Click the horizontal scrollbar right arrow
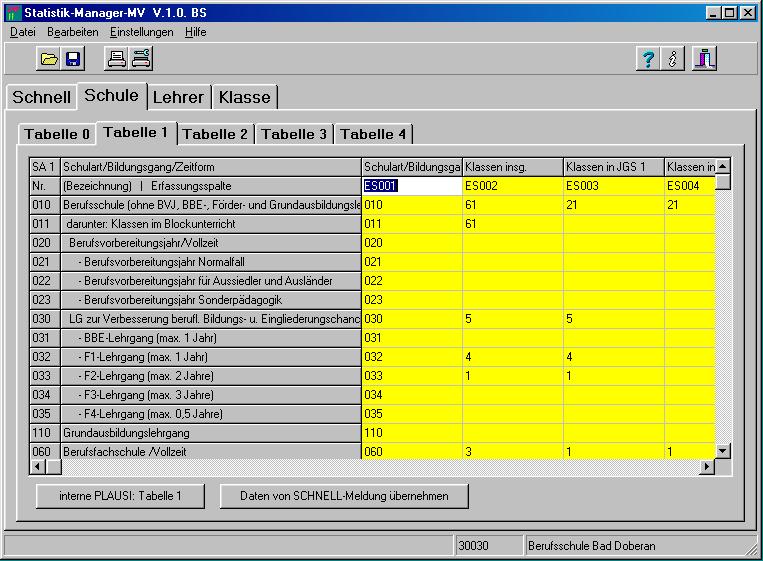This screenshot has width=763, height=561. pos(708,467)
